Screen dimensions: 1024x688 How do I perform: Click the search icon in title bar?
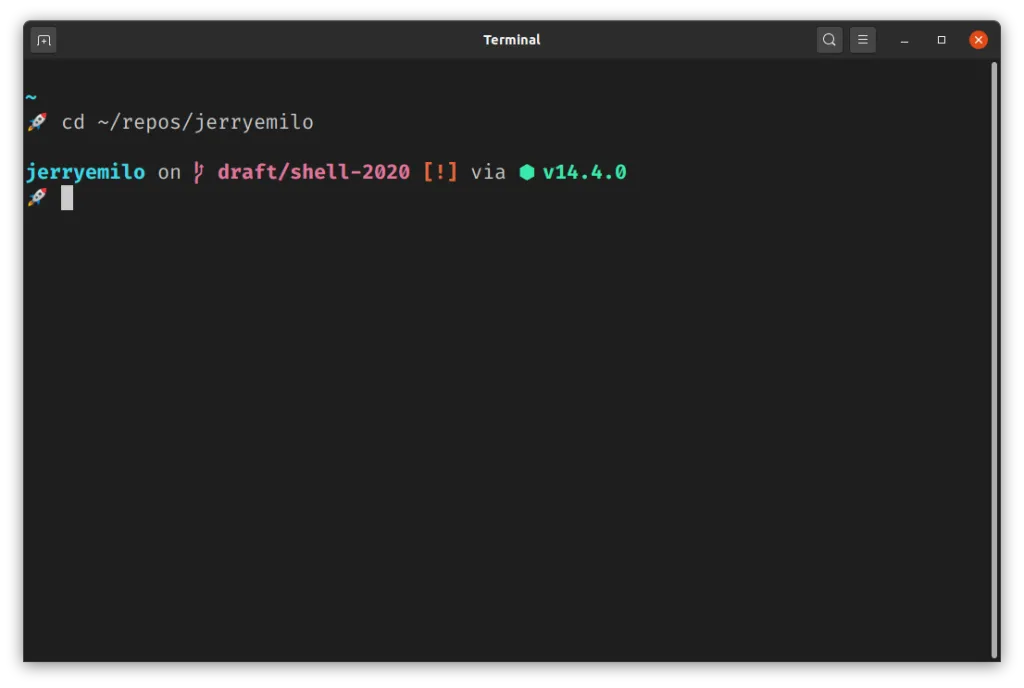(829, 40)
